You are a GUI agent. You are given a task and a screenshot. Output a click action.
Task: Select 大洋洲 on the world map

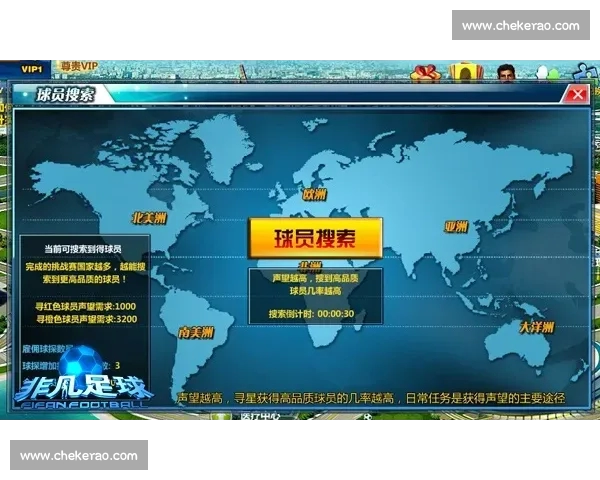pyautogui.click(x=537, y=327)
